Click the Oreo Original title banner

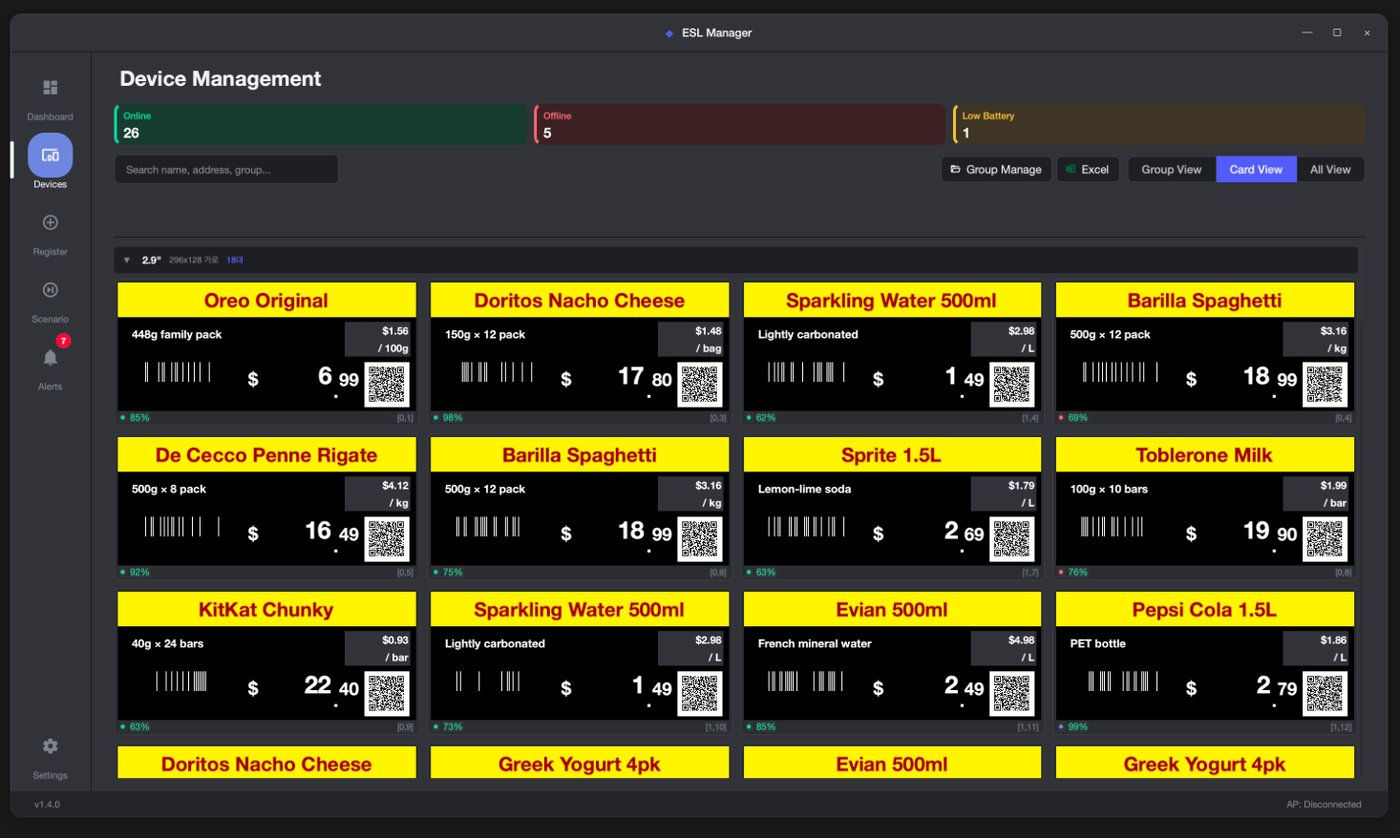point(266,300)
